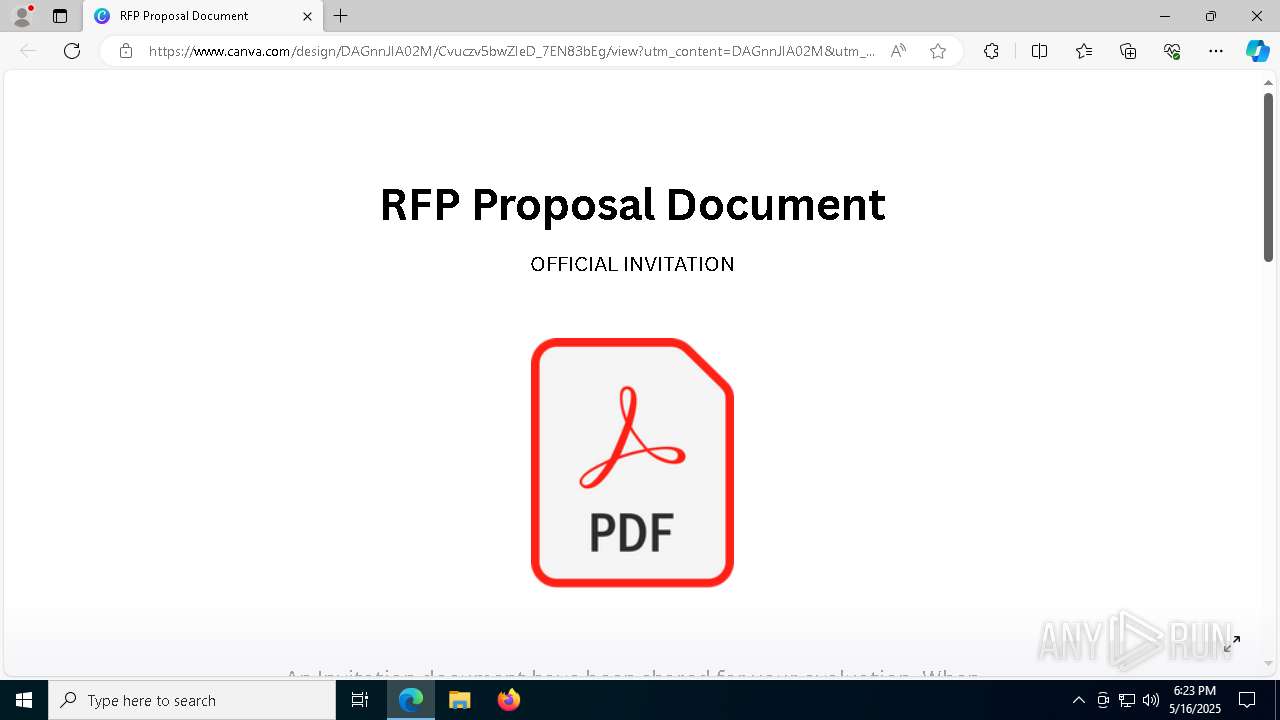This screenshot has height=720, width=1280.
Task: Minimize the Edge window
Action: 1165,16
